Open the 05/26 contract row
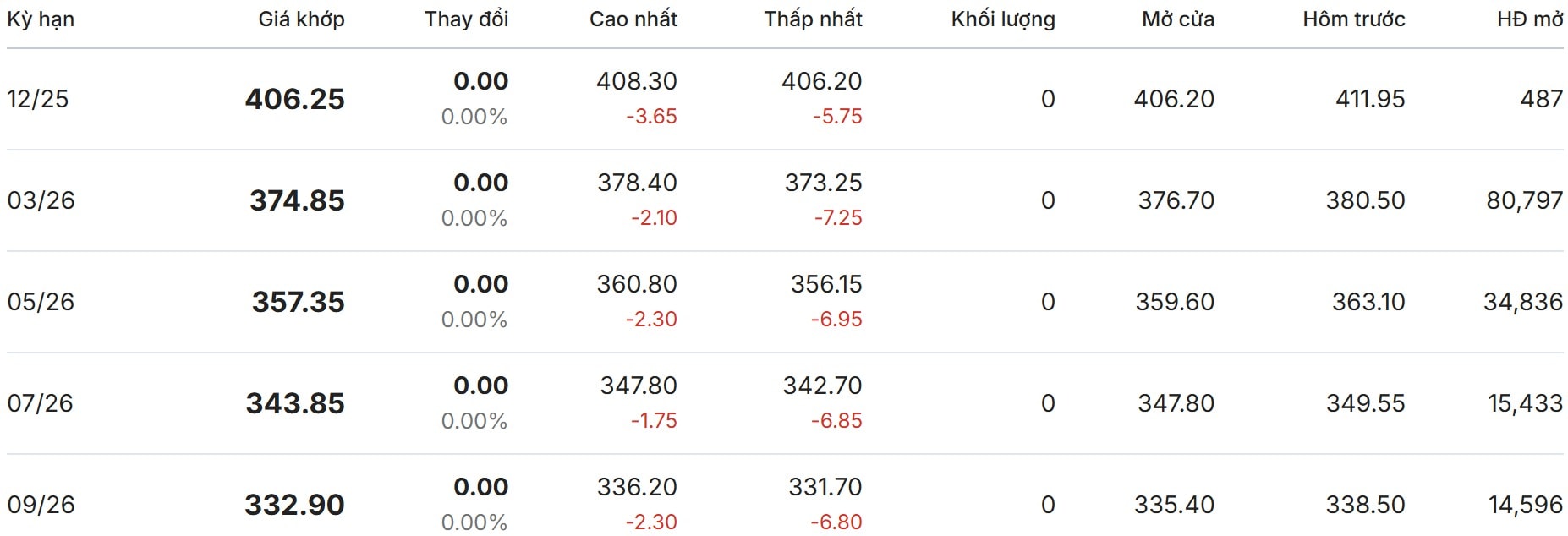 (41, 302)
